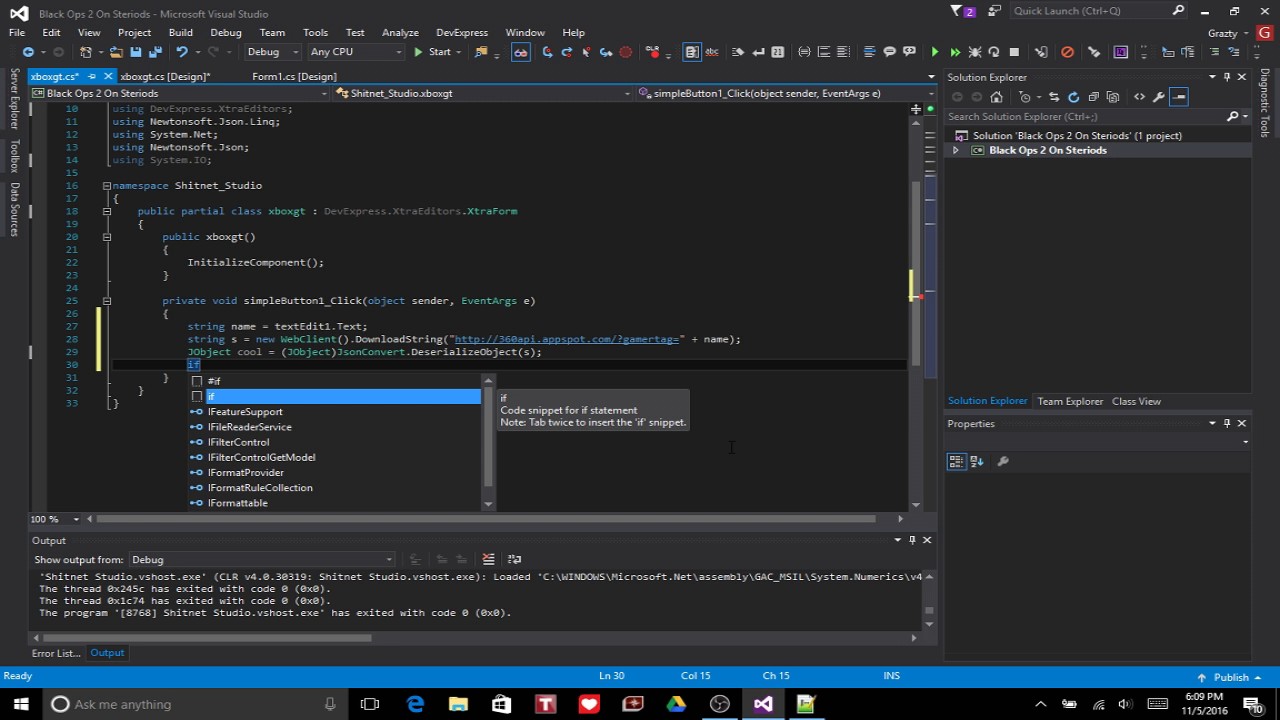Viewport: 1280px width, 720px height.
Task: Click the Quick Launch search box
Action: [x=1098, y=11]
